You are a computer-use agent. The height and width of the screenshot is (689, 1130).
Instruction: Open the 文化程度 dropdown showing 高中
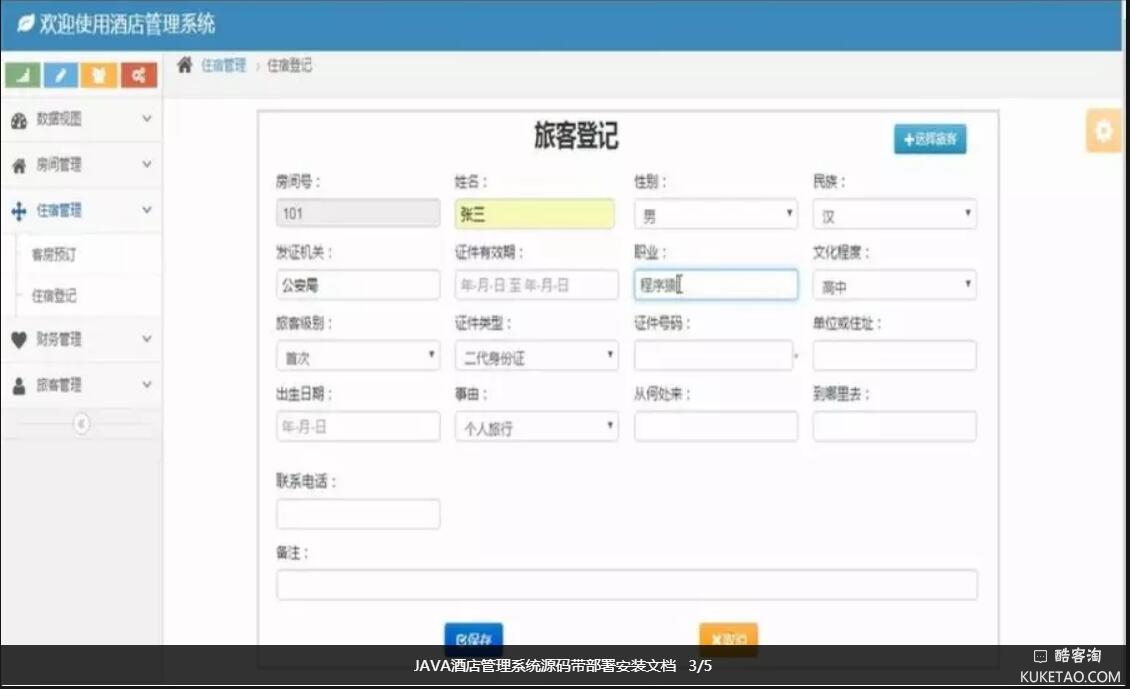pos(894,286)
